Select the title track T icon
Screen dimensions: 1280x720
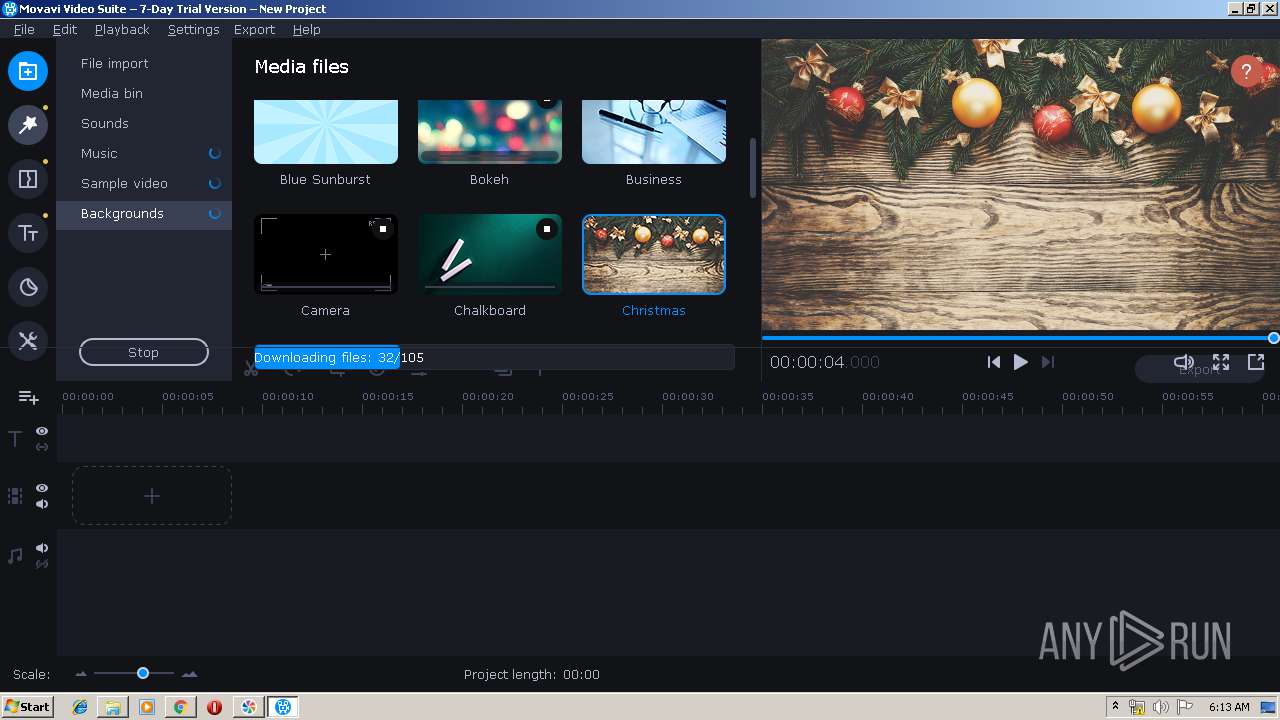click(x=15, y=439)
